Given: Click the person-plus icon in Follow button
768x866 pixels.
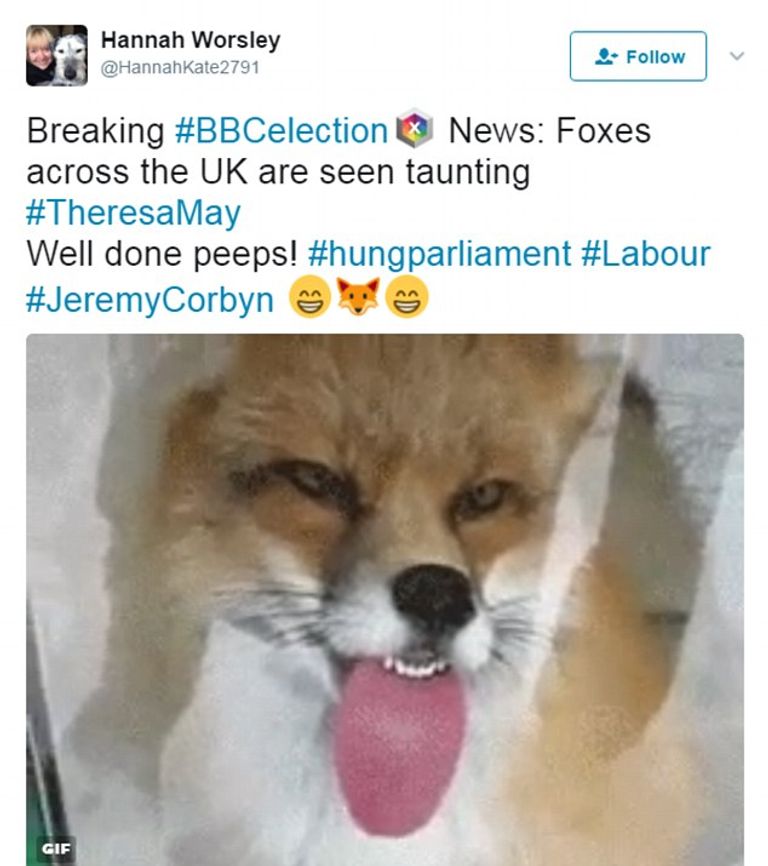Looking at the screenshot, I should click(606, 57).
